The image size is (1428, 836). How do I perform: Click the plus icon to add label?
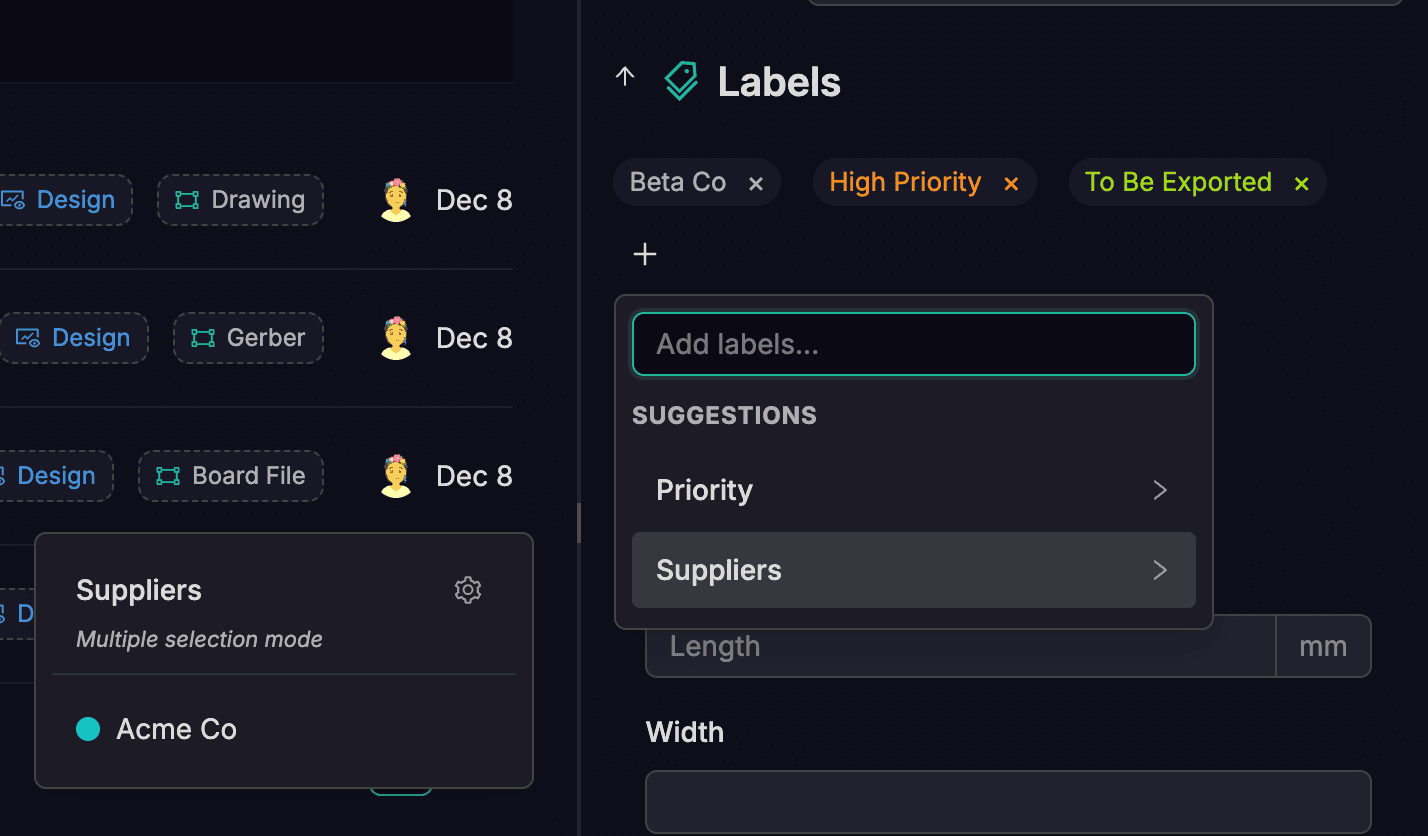pos(645,255)
